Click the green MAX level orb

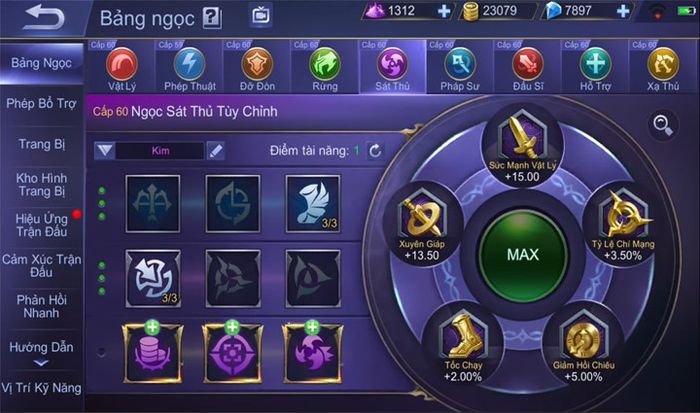[x=522, y=254]
